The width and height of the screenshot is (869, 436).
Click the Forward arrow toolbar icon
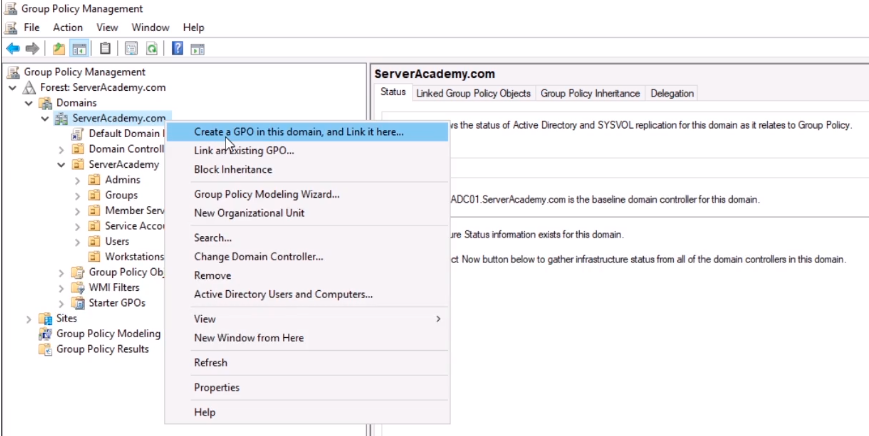click(32, 48)
